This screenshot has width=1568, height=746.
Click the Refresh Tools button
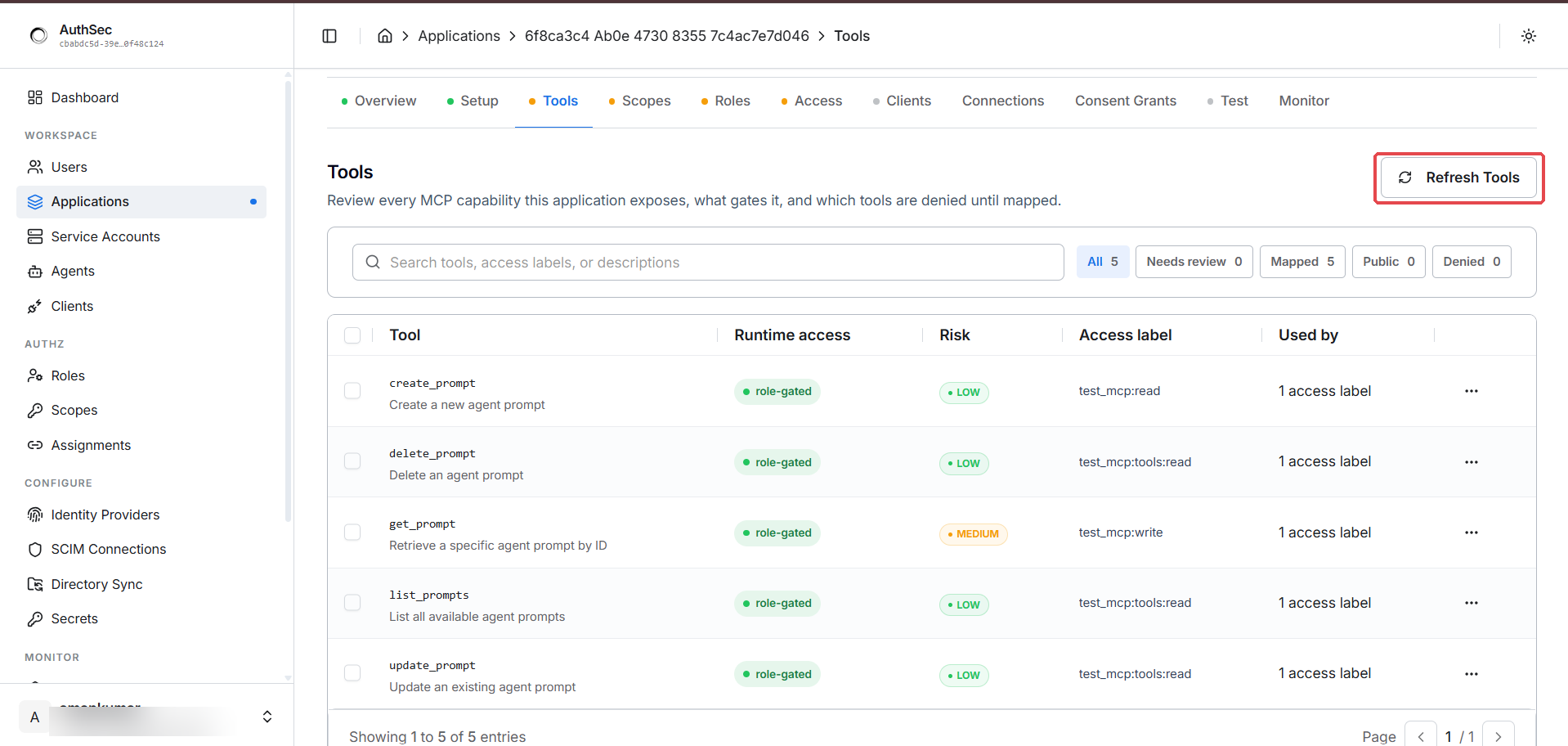pyautogui.click(x=1459, y=178)
